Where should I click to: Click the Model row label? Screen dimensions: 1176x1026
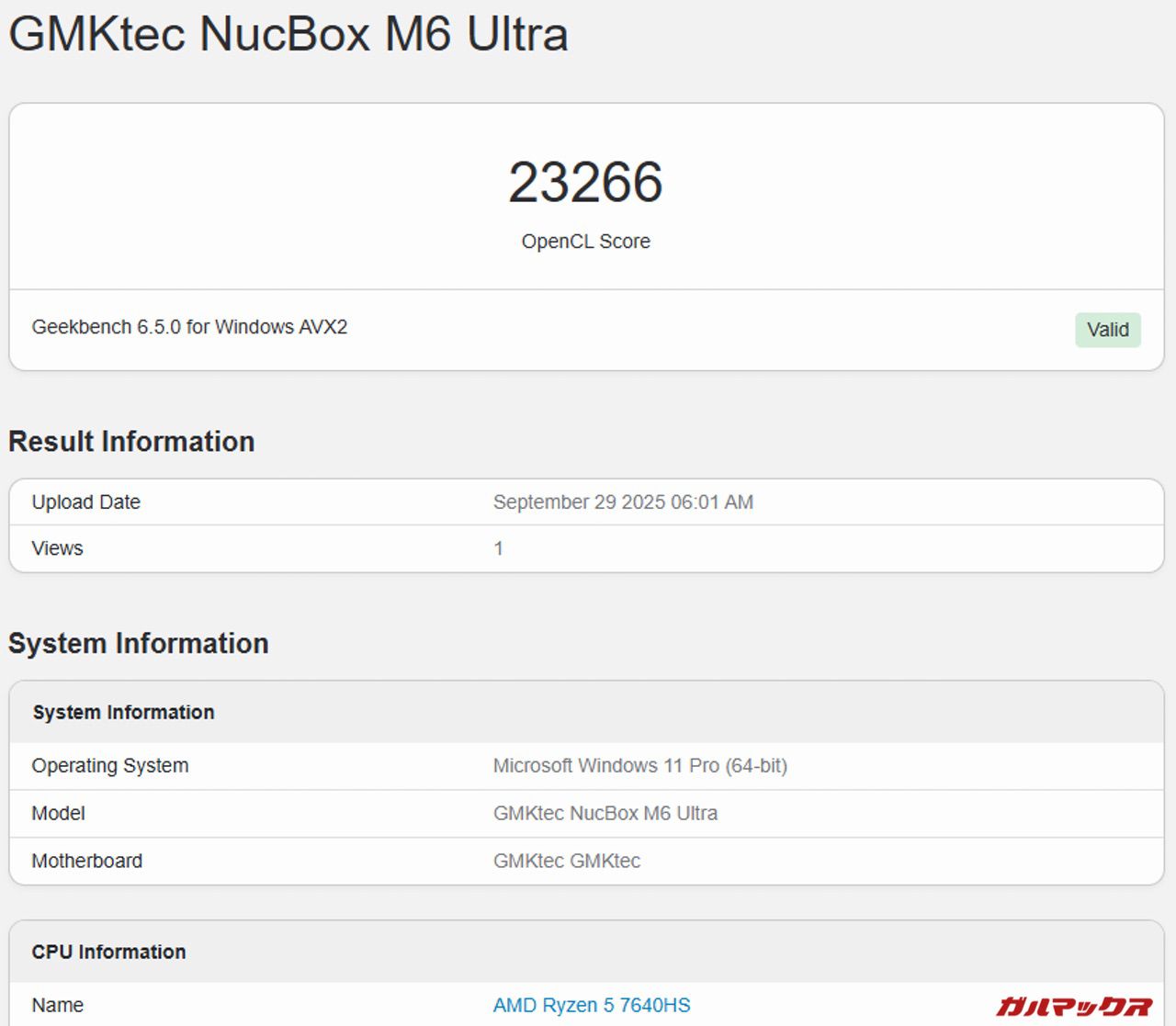pos(58,814)
